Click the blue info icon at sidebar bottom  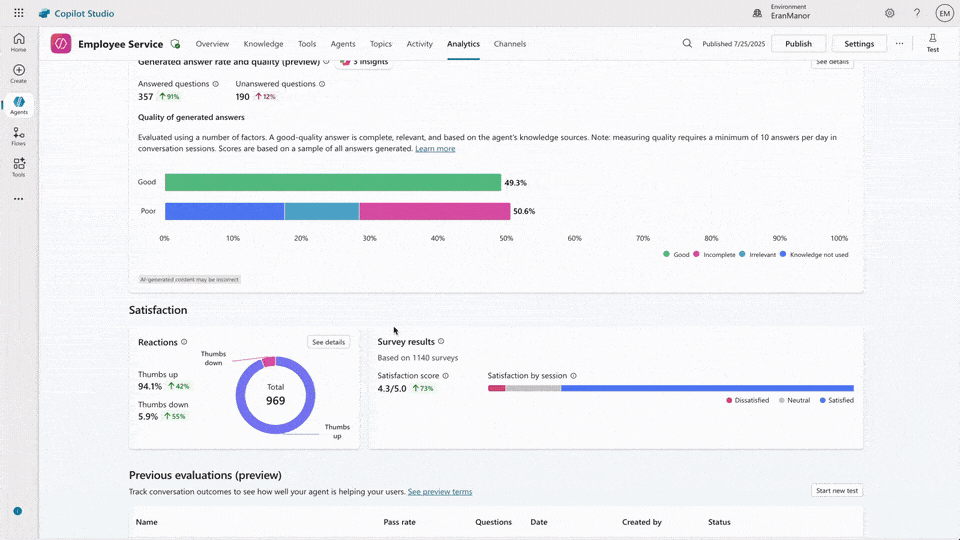[18, 511]
